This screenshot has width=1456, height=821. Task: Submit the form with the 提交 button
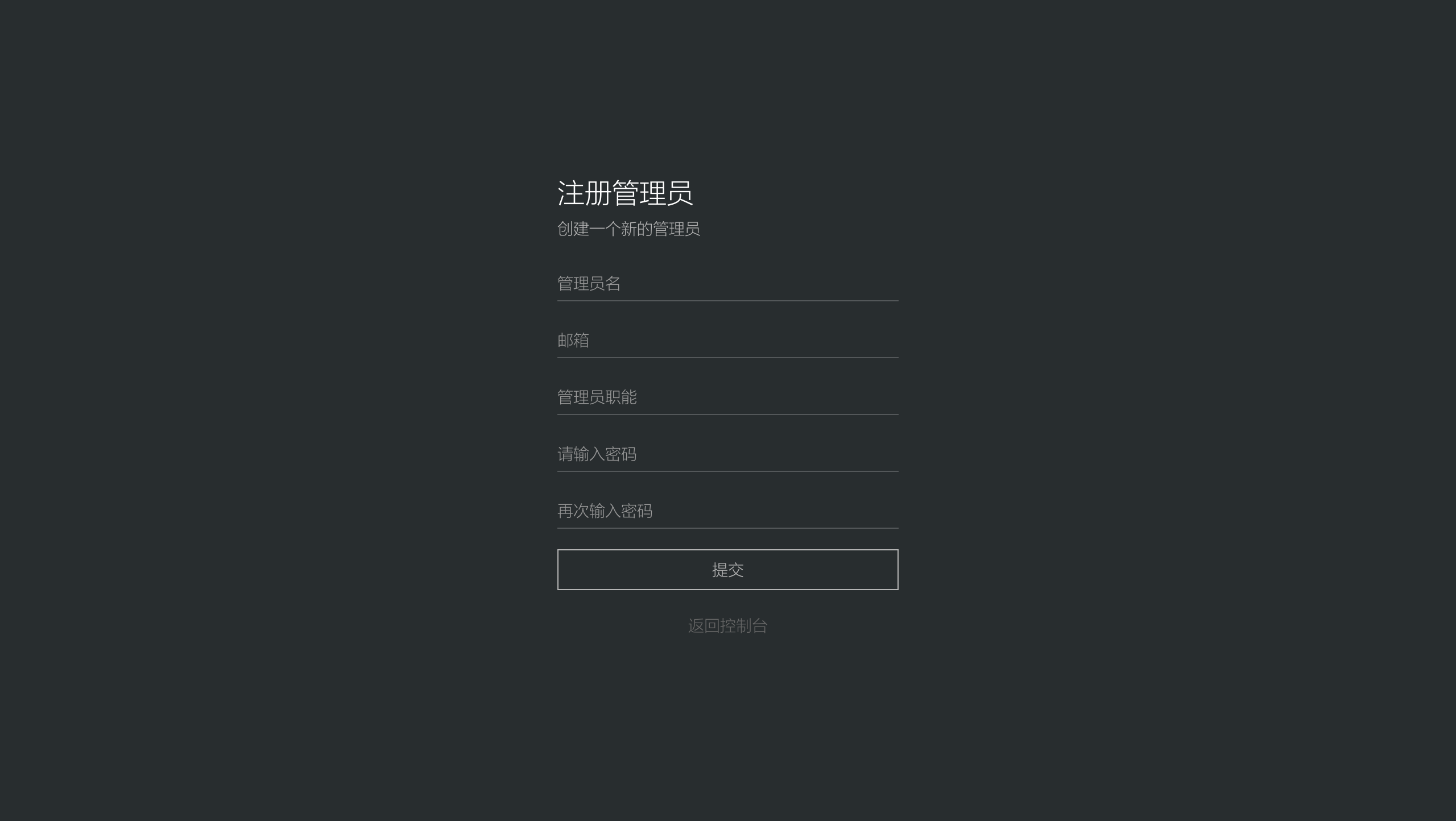click(x=727, y=570)
